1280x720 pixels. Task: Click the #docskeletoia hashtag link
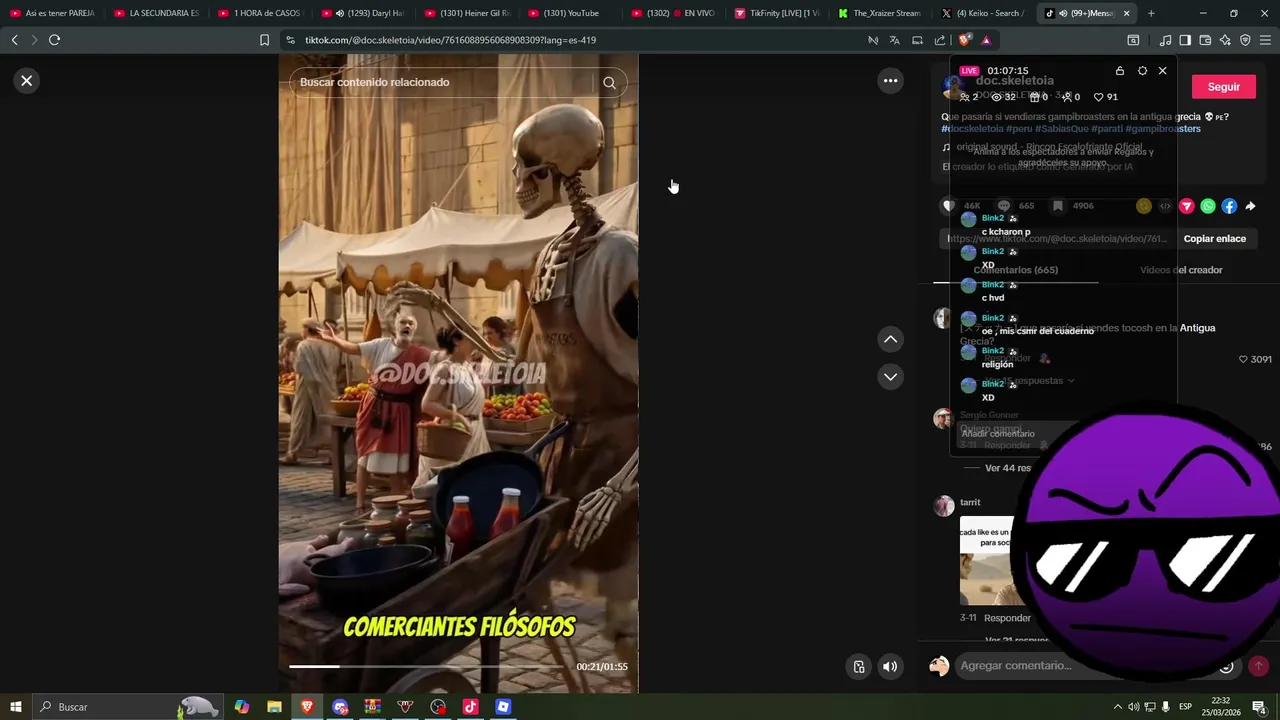pyautogui.click(x=972, y=129)
